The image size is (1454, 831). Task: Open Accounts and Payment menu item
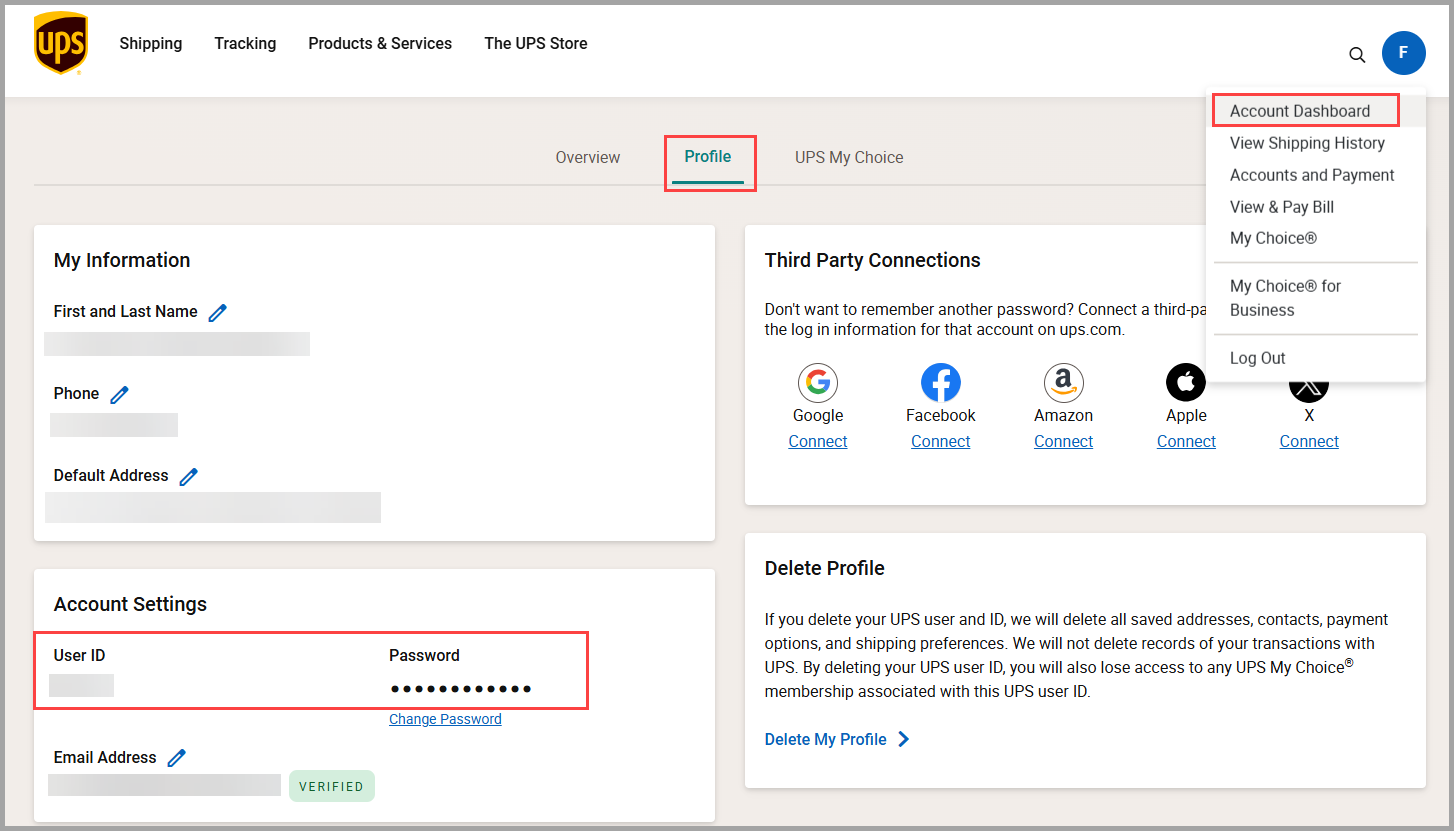(1312, 175)
